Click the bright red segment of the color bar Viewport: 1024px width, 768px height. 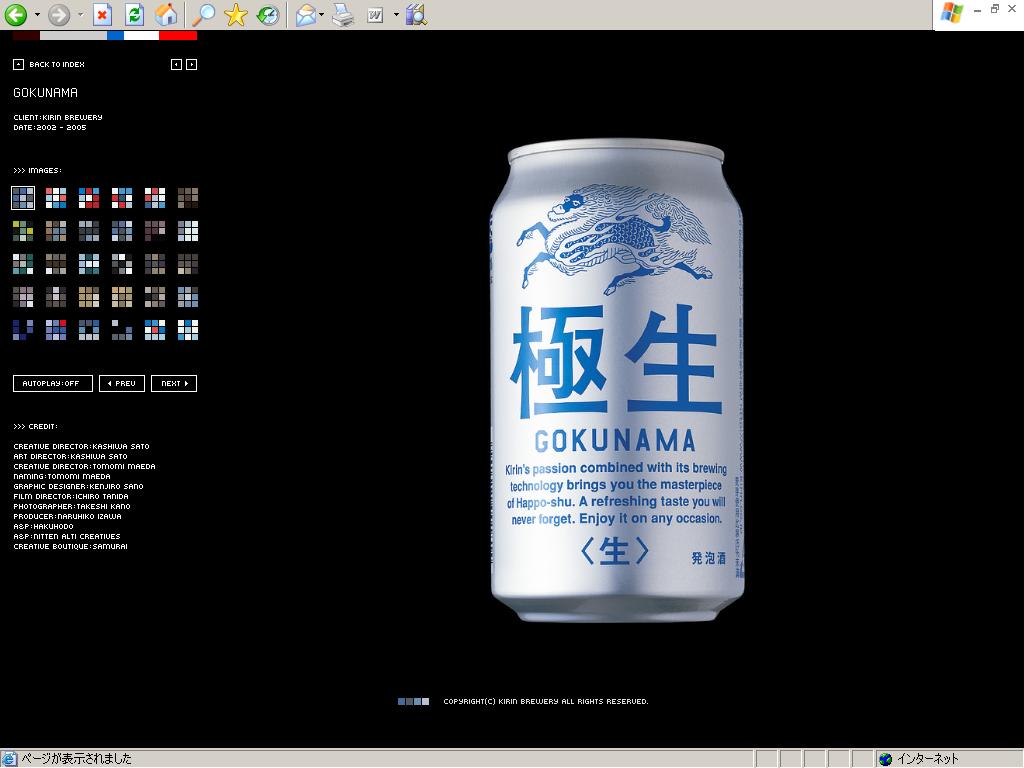point(178,35)
